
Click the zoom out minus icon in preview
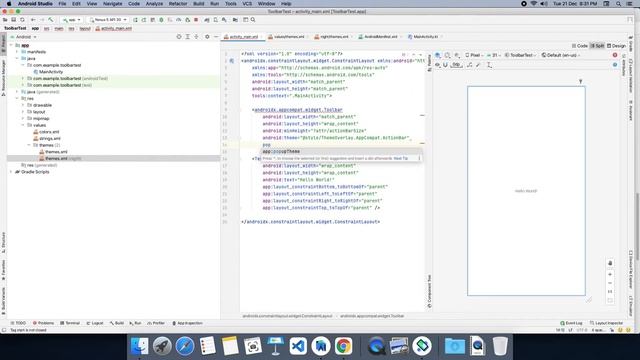610,283
